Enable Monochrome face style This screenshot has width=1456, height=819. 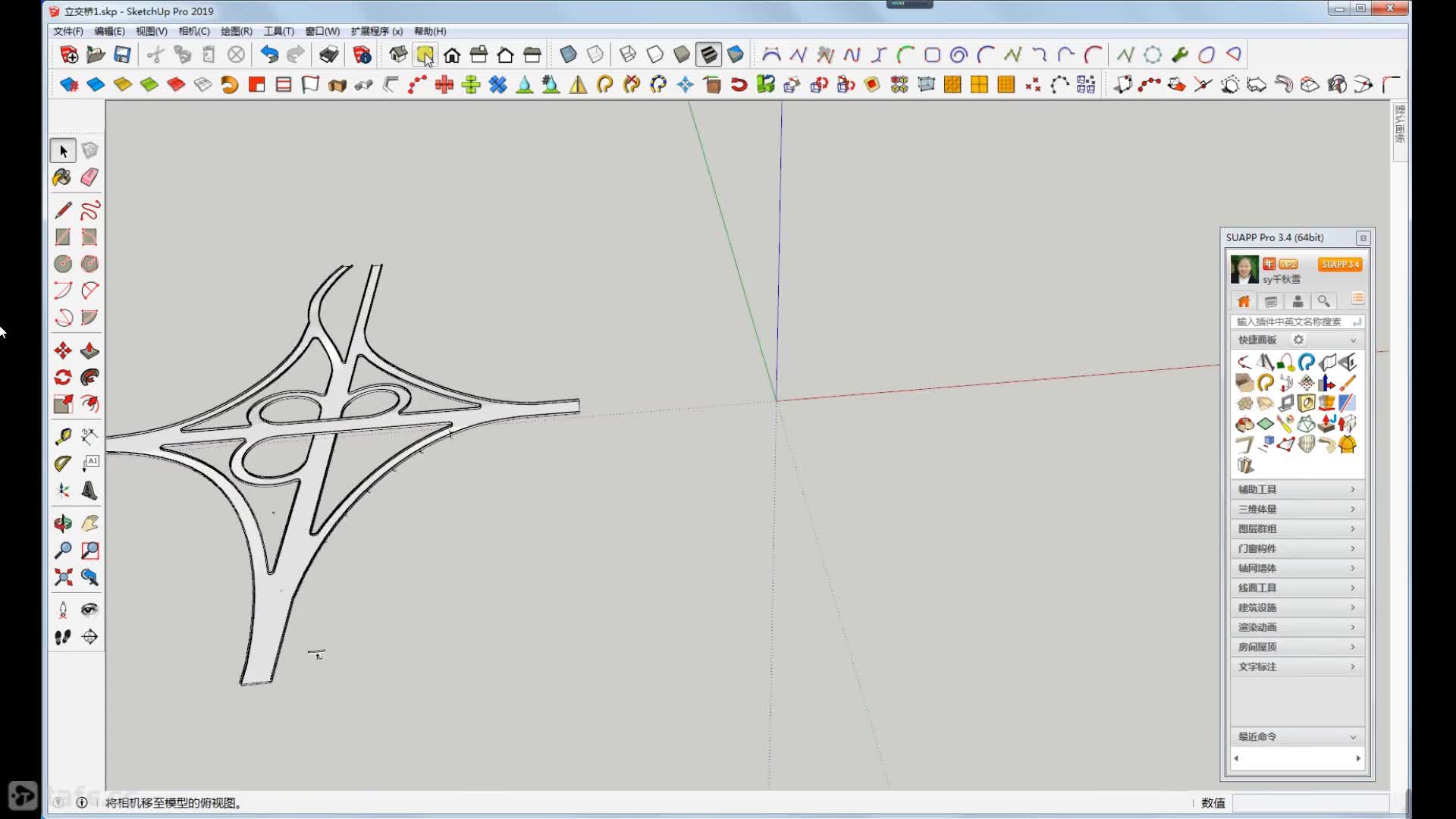coord(736,55)
